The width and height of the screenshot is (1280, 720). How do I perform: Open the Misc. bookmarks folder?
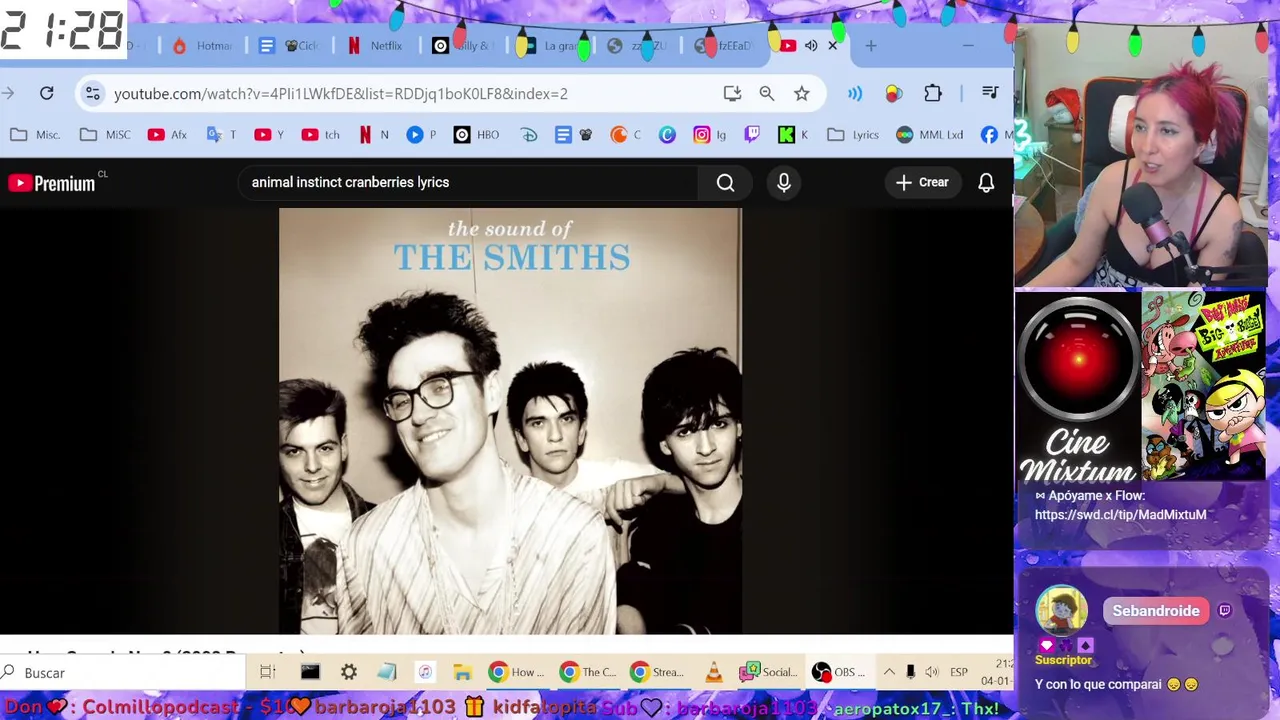click(36, 135)
